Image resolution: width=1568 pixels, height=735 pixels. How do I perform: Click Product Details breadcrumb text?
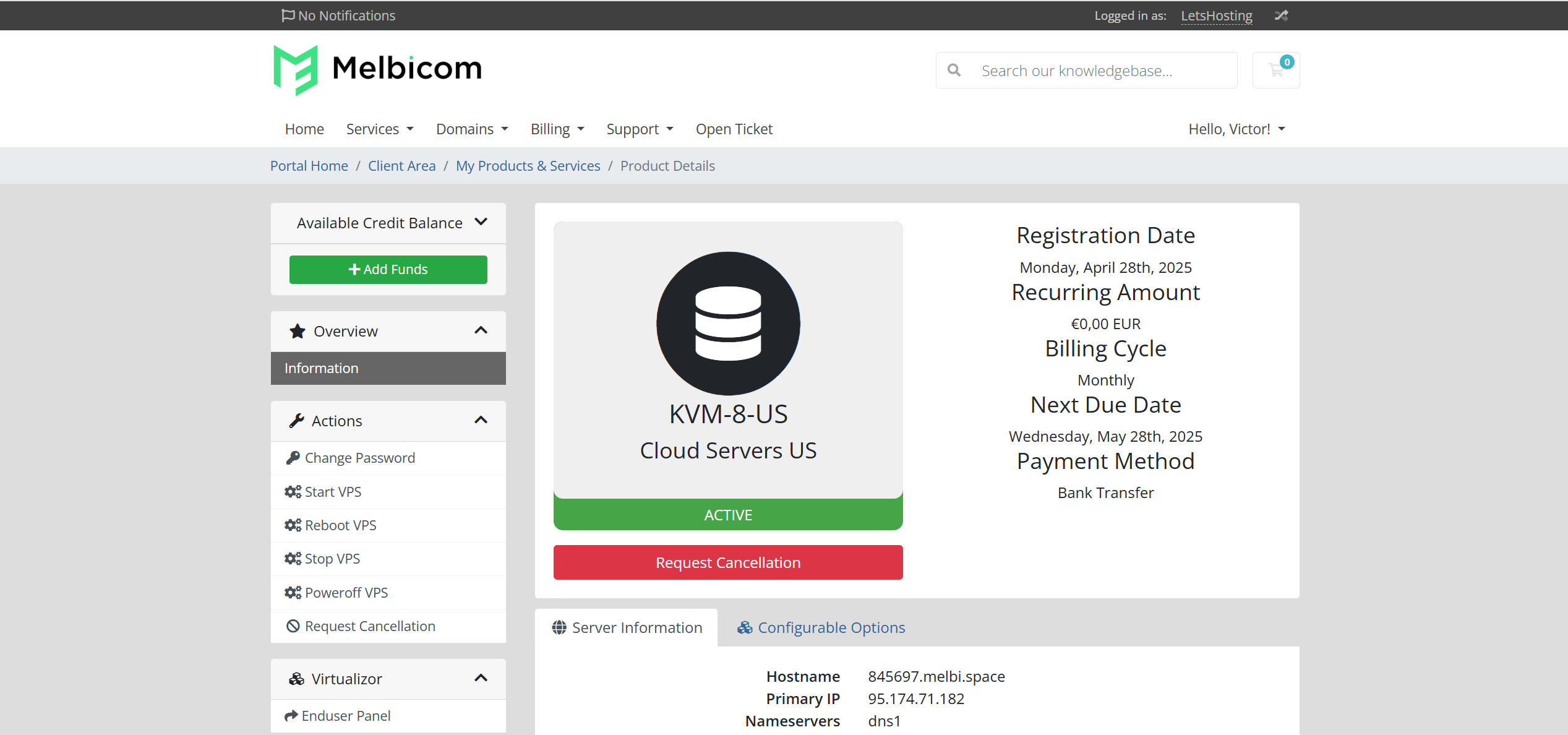(x=667, y=166)
